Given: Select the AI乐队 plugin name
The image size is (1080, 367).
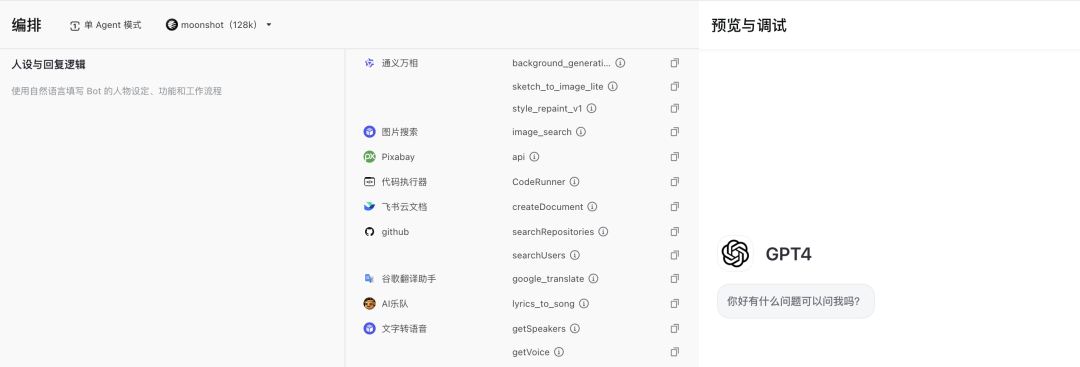Looking at the screenshot, I should [x=395, y=303].
